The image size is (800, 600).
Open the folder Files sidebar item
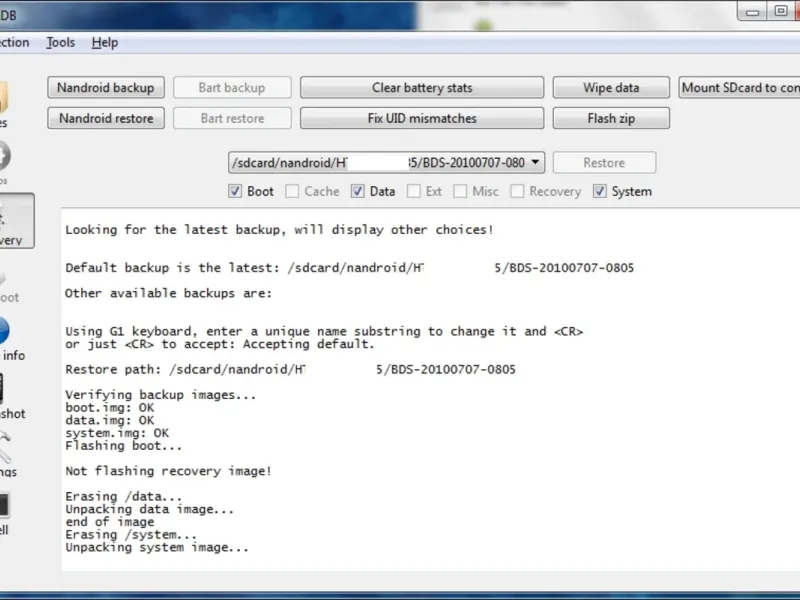(x=4, y=105)
